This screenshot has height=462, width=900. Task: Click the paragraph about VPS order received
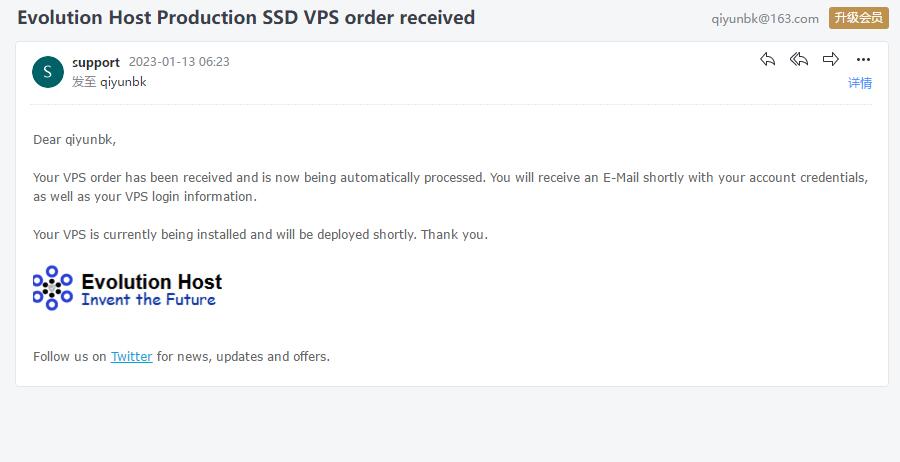tap(451, 187)
